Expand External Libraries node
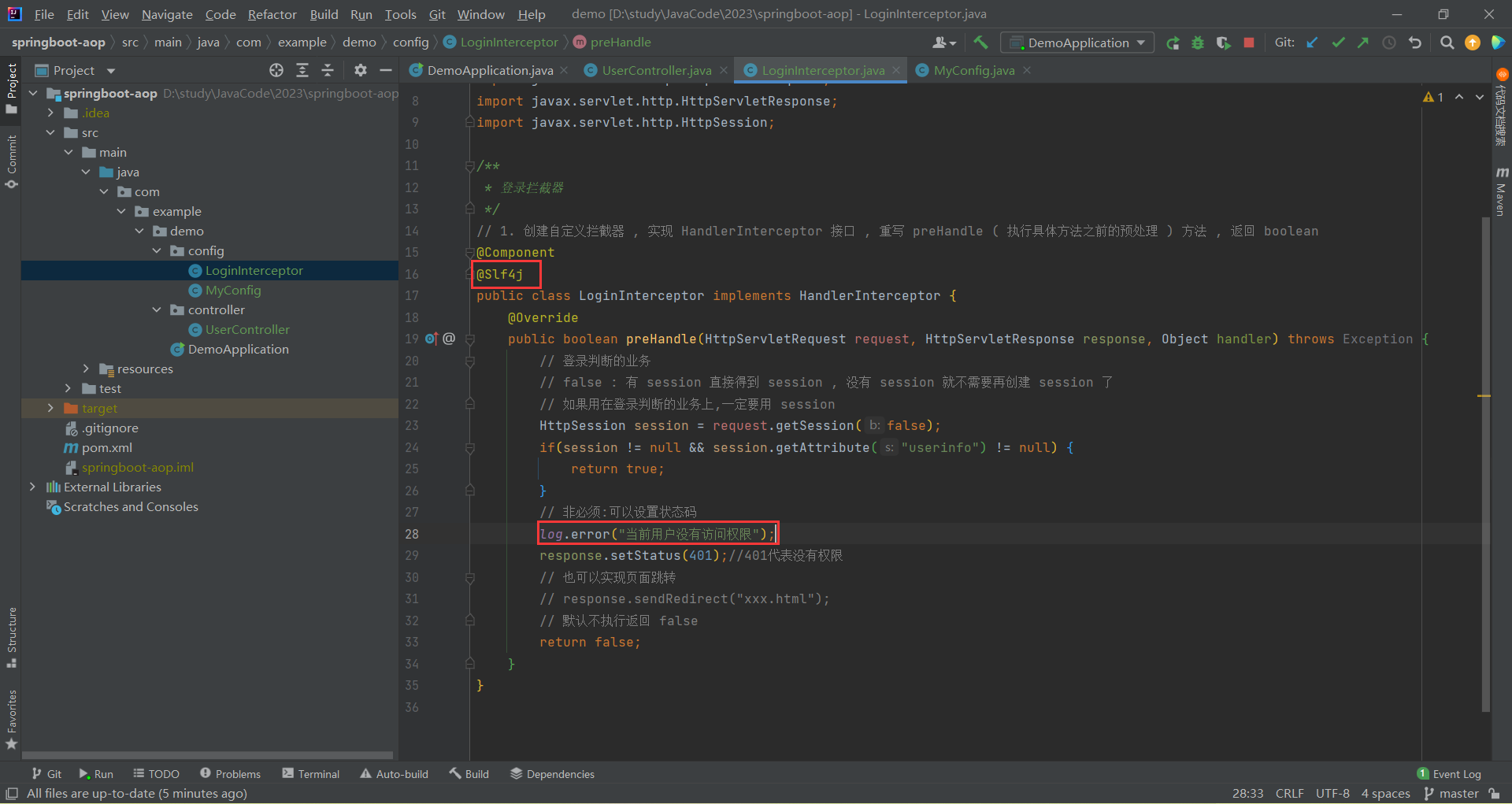 click(33, 487)
